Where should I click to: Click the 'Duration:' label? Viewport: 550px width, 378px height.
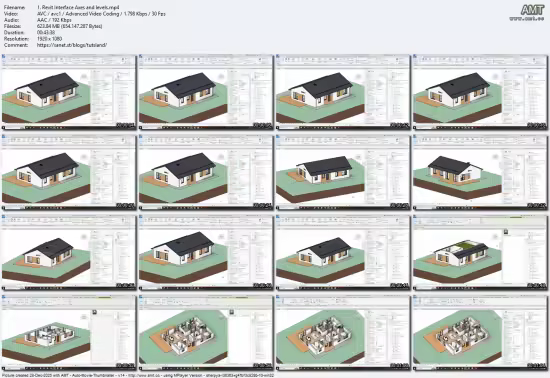click(14, 33)
